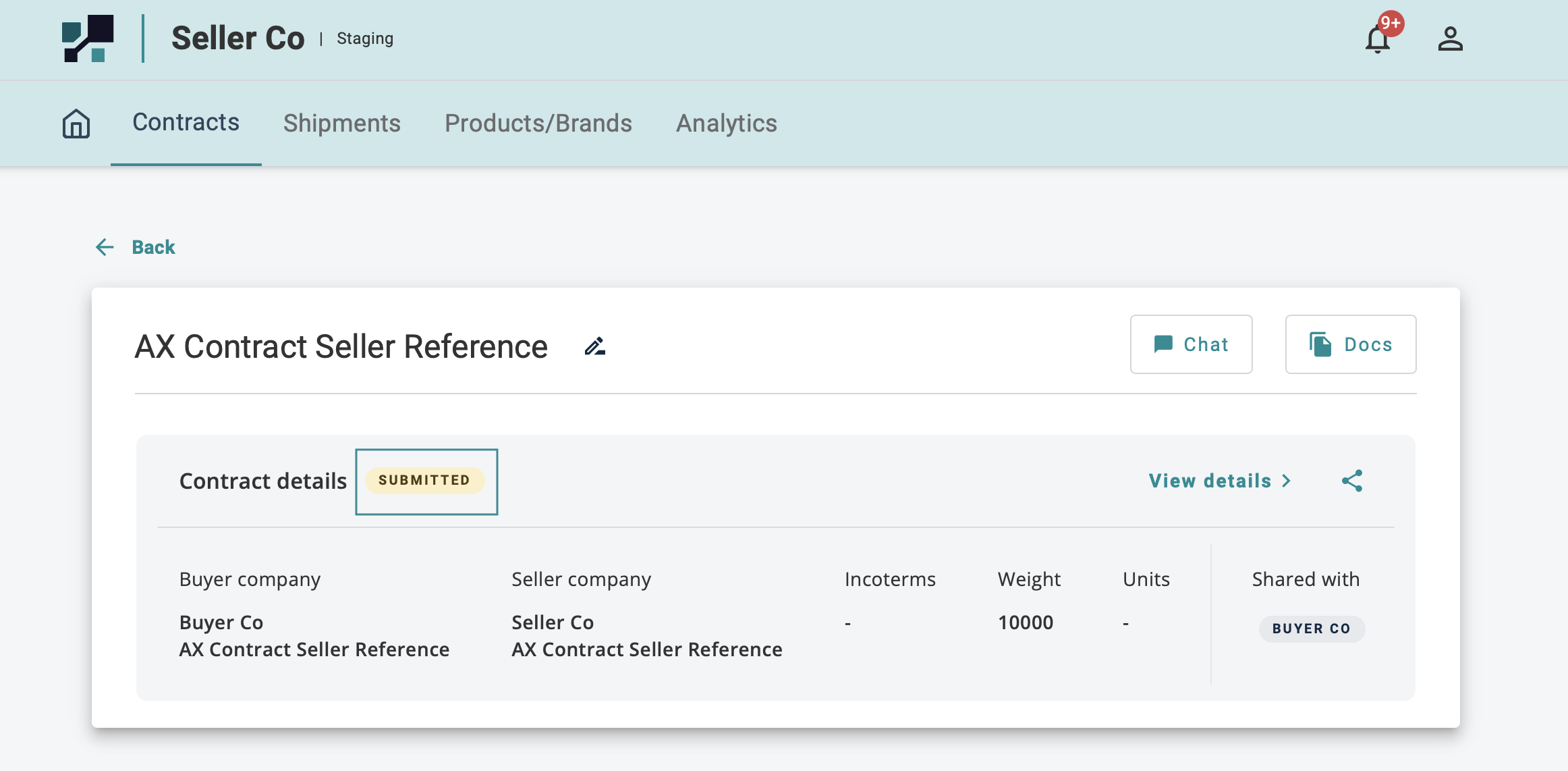This screenshot has height=771, width=1568.
Task: Edit the contract title with pencil icon
Action: click(594, 346)
